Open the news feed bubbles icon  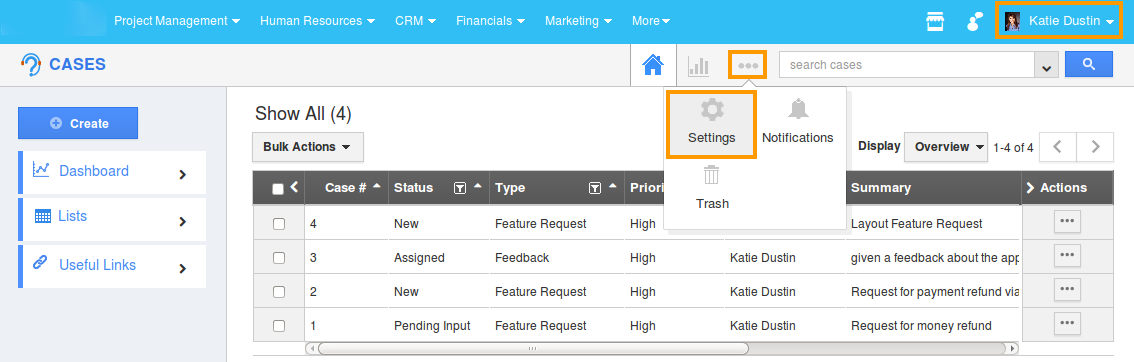(975, 22)
